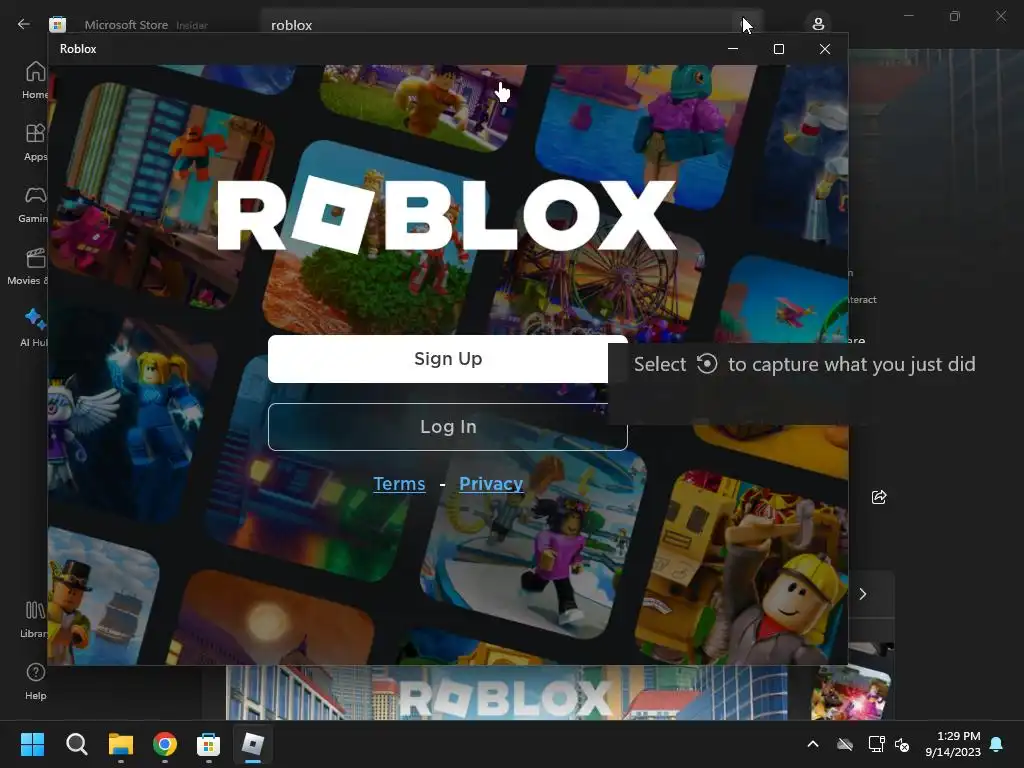Viewport: 1024px width, 768px height.
Task: Click the Roblox icon in the taskbar
Action: pos(253,744)
